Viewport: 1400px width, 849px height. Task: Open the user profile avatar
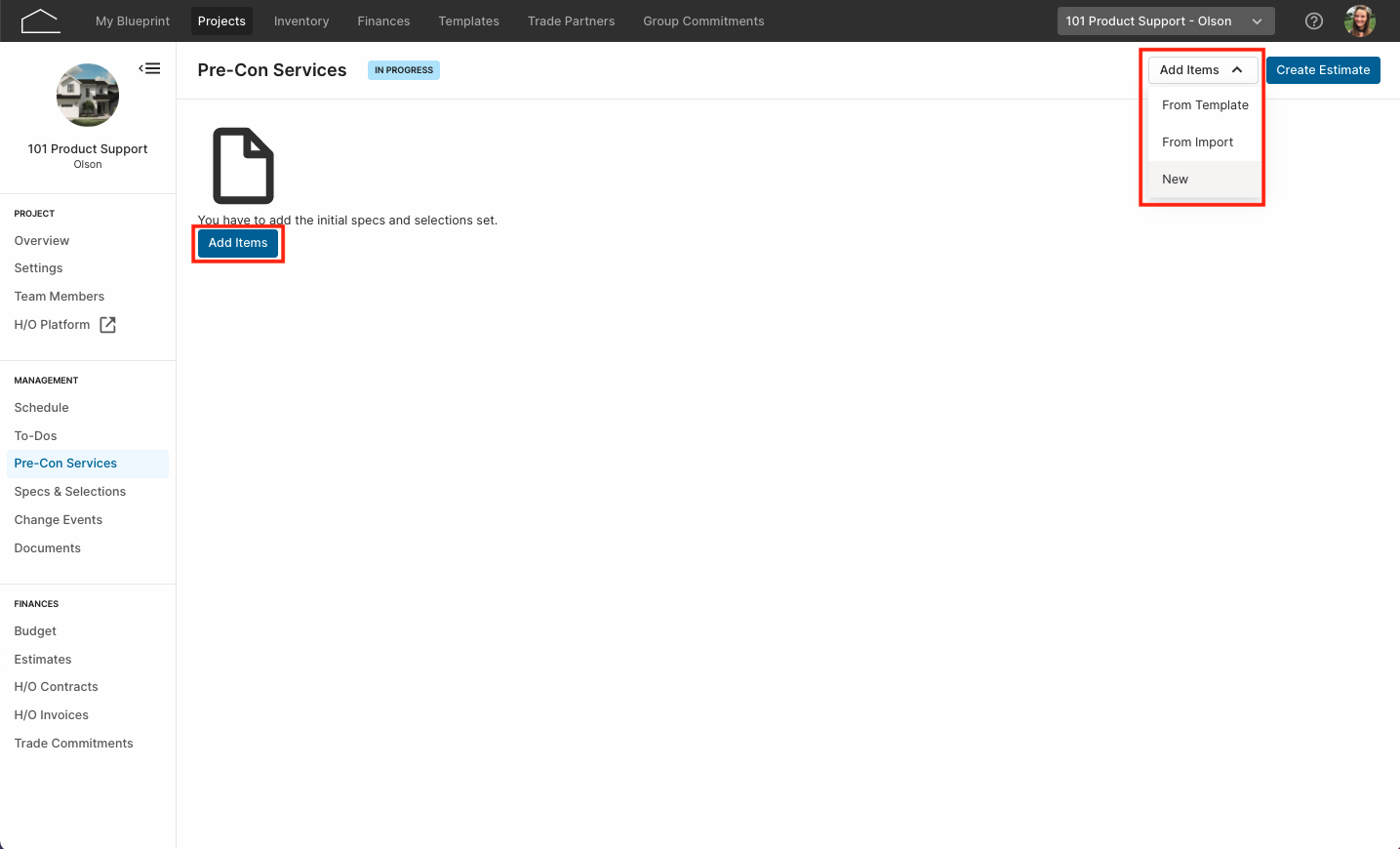(1360, 20)
